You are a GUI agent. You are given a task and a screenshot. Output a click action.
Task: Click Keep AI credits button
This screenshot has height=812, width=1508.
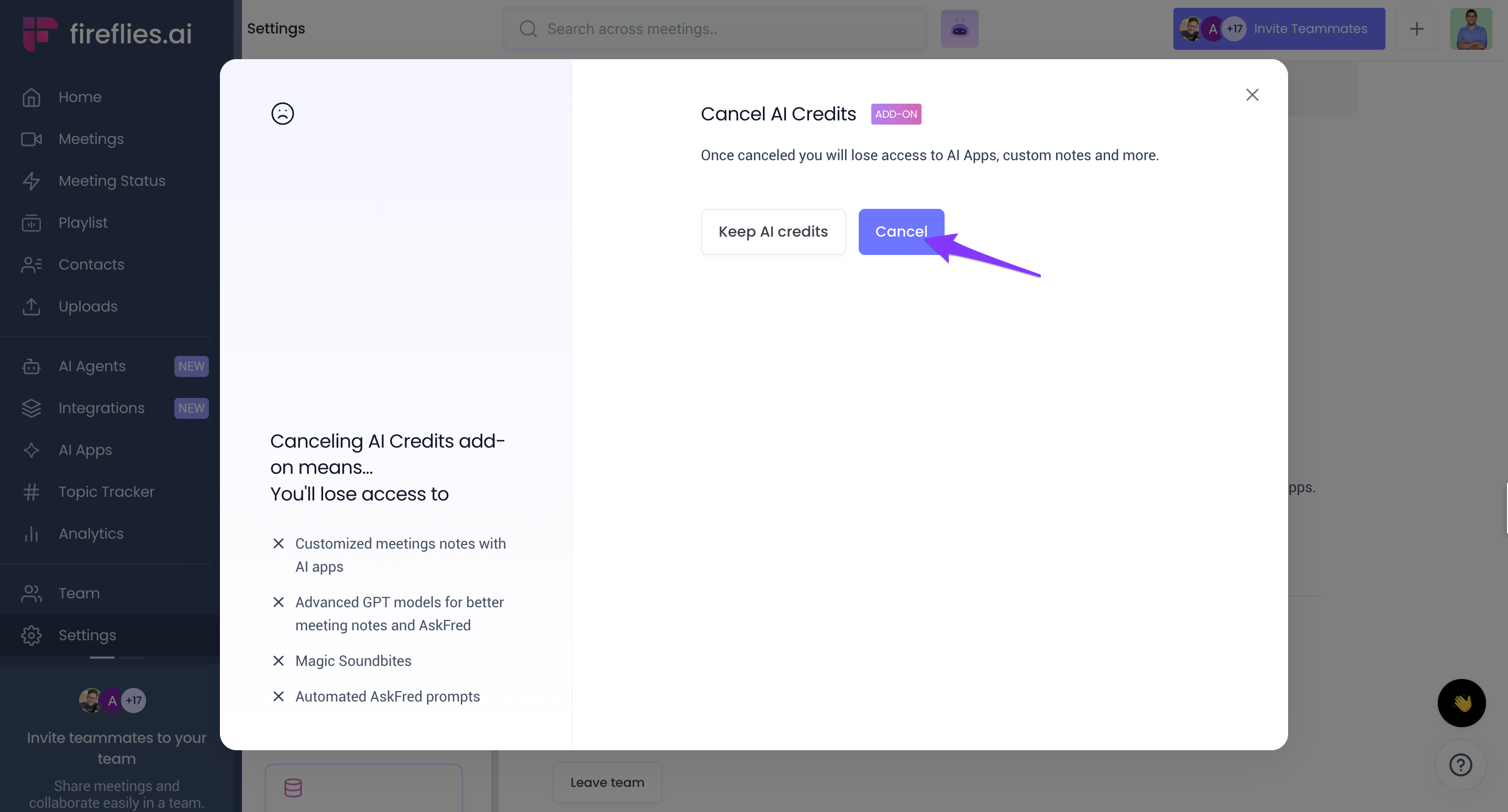pyautogui.click(x=773, y=232)
